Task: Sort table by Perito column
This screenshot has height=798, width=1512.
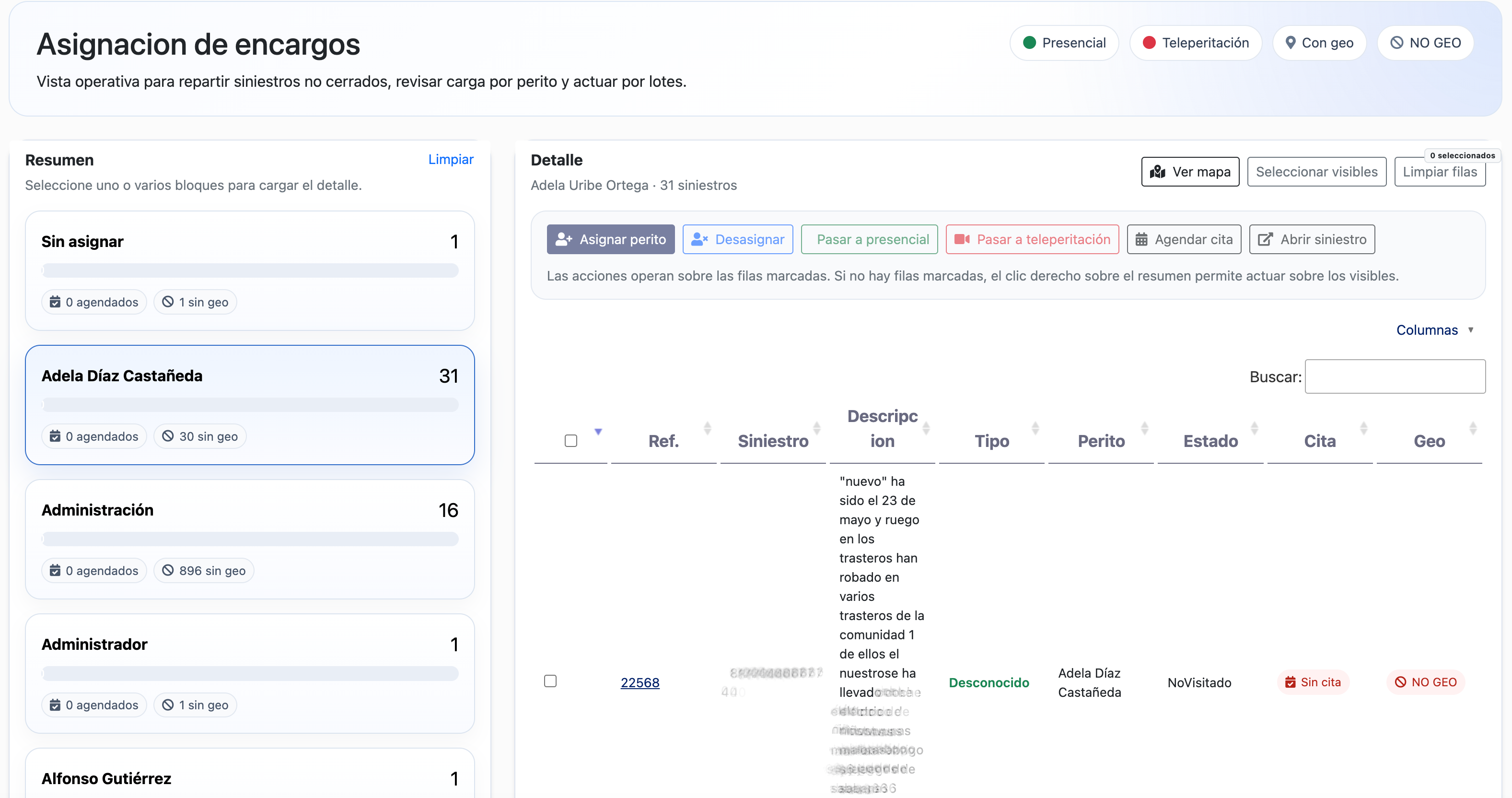Action: [x=1101, y=441]
